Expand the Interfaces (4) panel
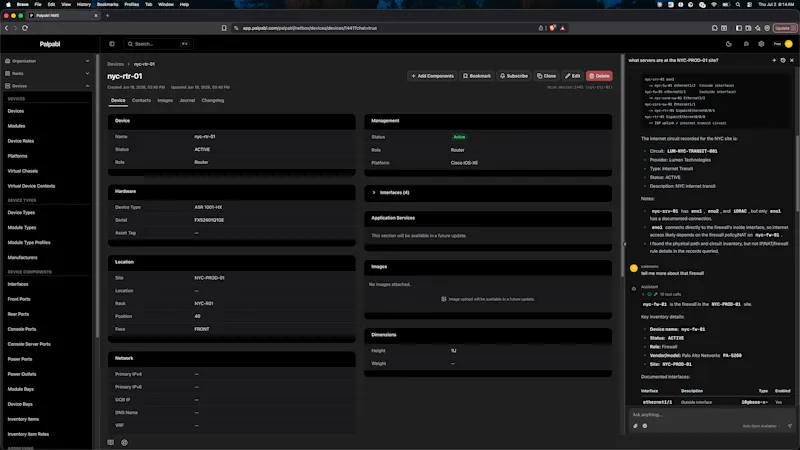The width and height of the screenshot is (800, 450). 488,193
